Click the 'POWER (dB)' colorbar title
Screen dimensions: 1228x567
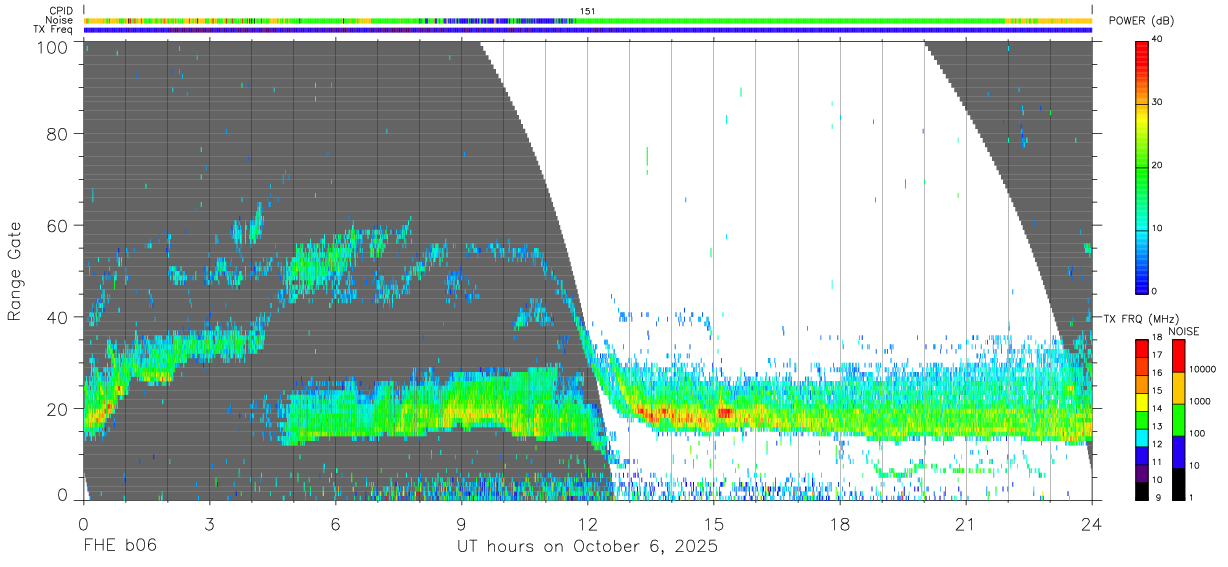pyautogui.click(x=1142, y=21)
